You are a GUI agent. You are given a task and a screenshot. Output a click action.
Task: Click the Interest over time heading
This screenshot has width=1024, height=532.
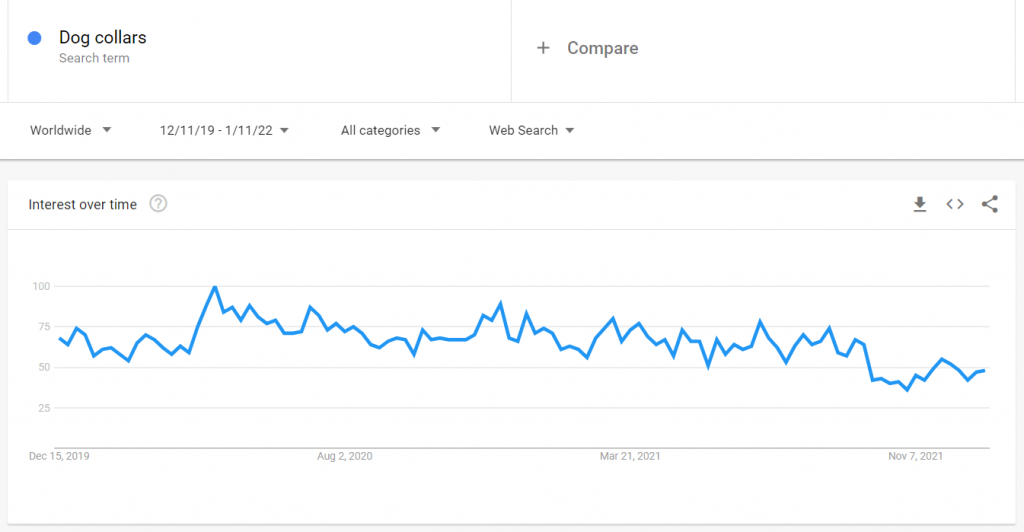(x=83, y=204)
